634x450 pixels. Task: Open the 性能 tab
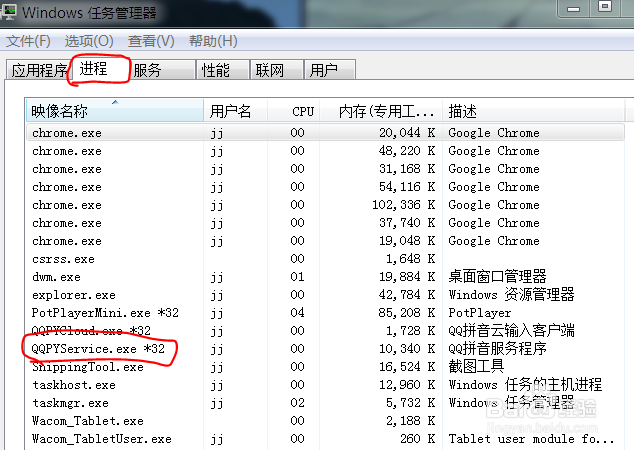coord(222,70)
